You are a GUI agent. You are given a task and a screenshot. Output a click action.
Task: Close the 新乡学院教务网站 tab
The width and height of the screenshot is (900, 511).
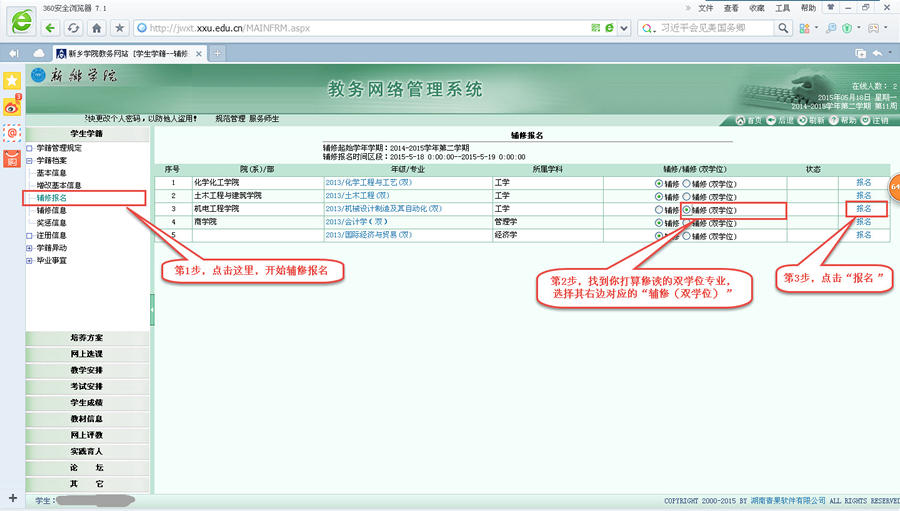click(x=199, y=53)
